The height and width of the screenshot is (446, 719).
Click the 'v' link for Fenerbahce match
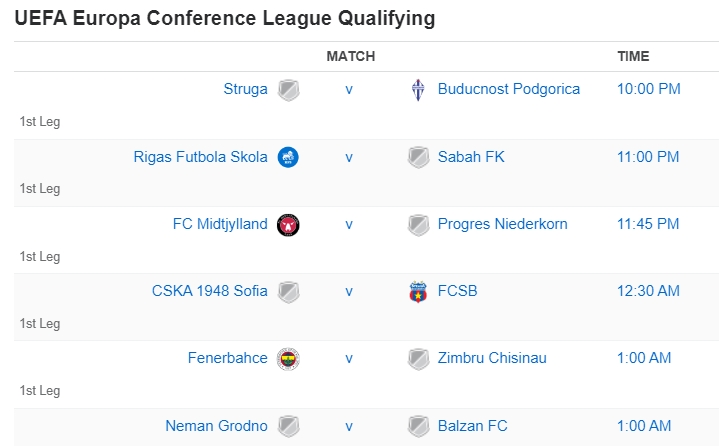pyautogui.click(x=349, y=358)
